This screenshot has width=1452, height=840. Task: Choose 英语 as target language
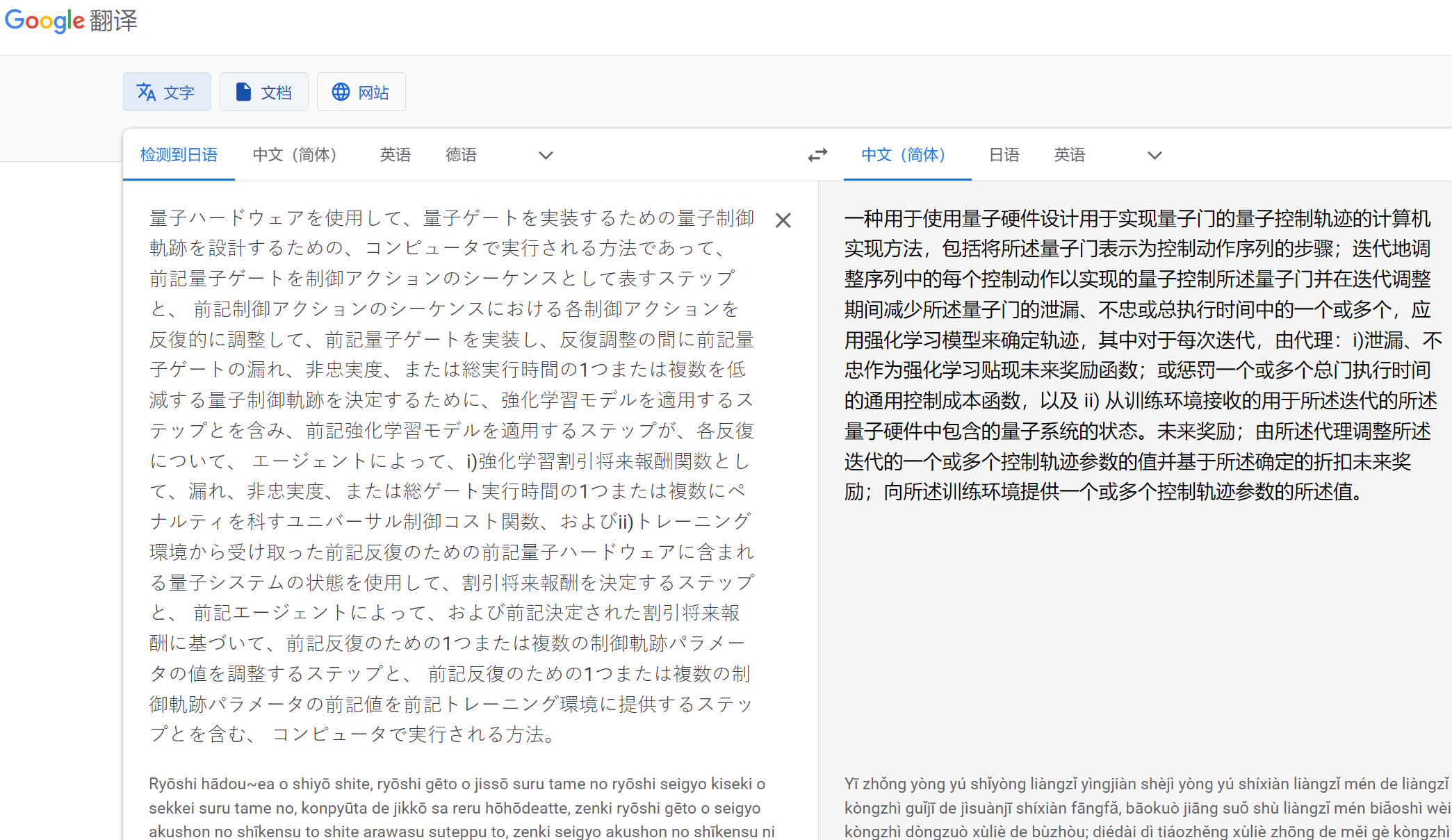1069,155
